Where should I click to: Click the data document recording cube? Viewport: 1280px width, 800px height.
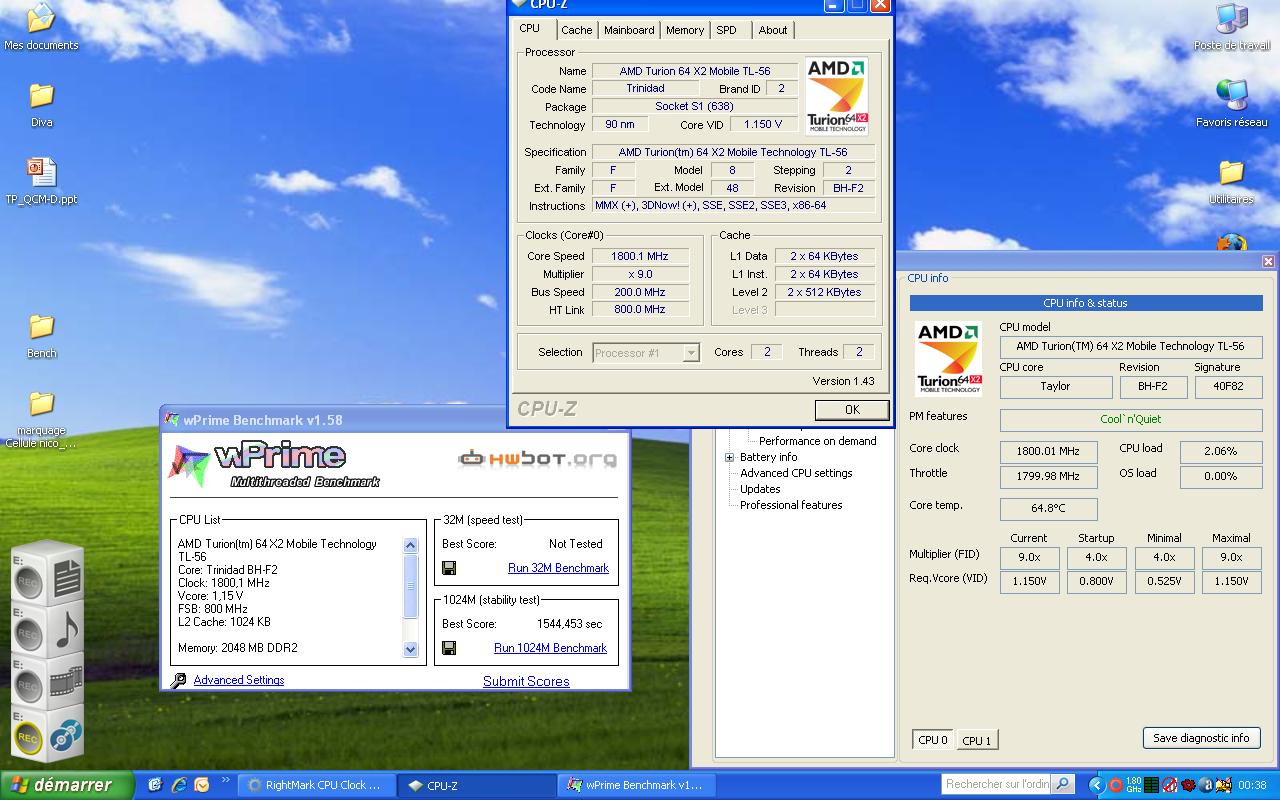pos(49,574)
